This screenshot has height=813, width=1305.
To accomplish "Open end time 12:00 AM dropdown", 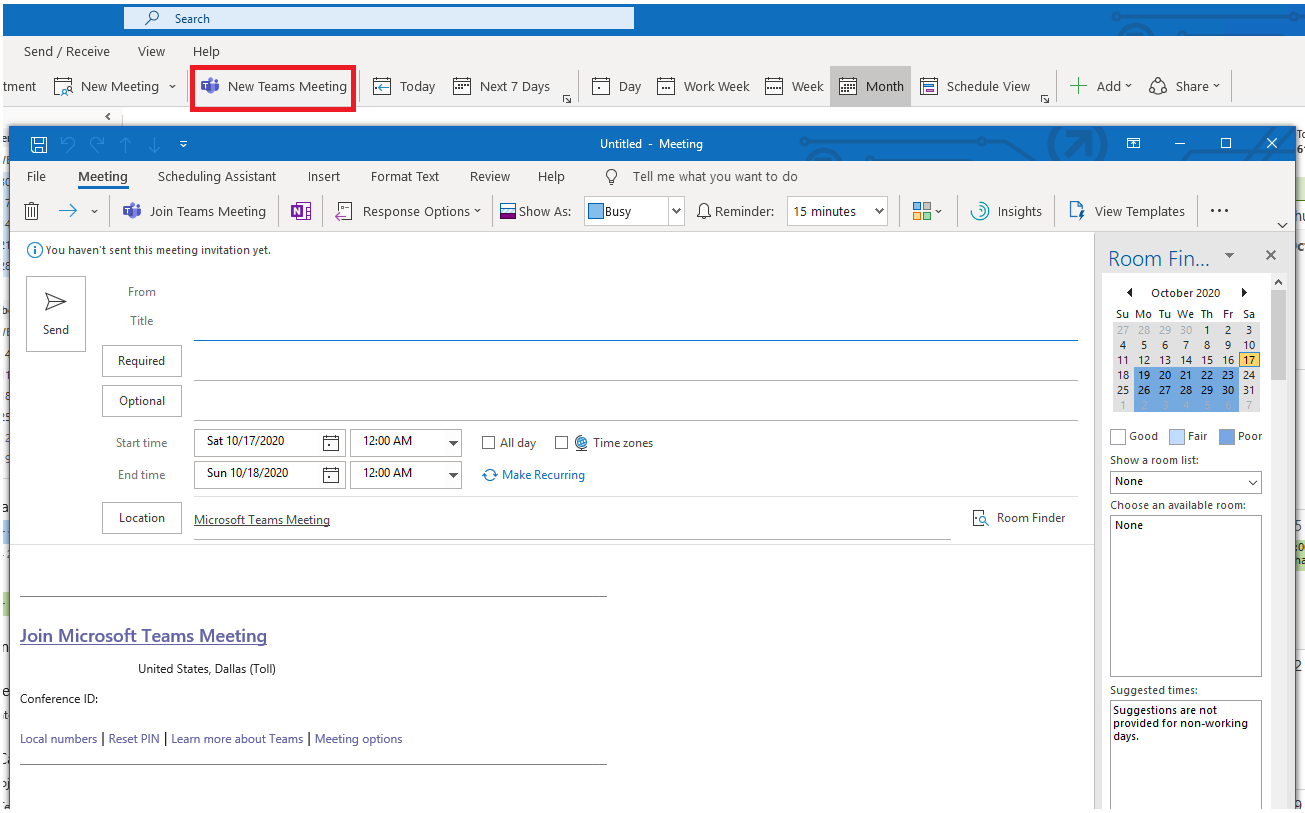I will (453, 475).
